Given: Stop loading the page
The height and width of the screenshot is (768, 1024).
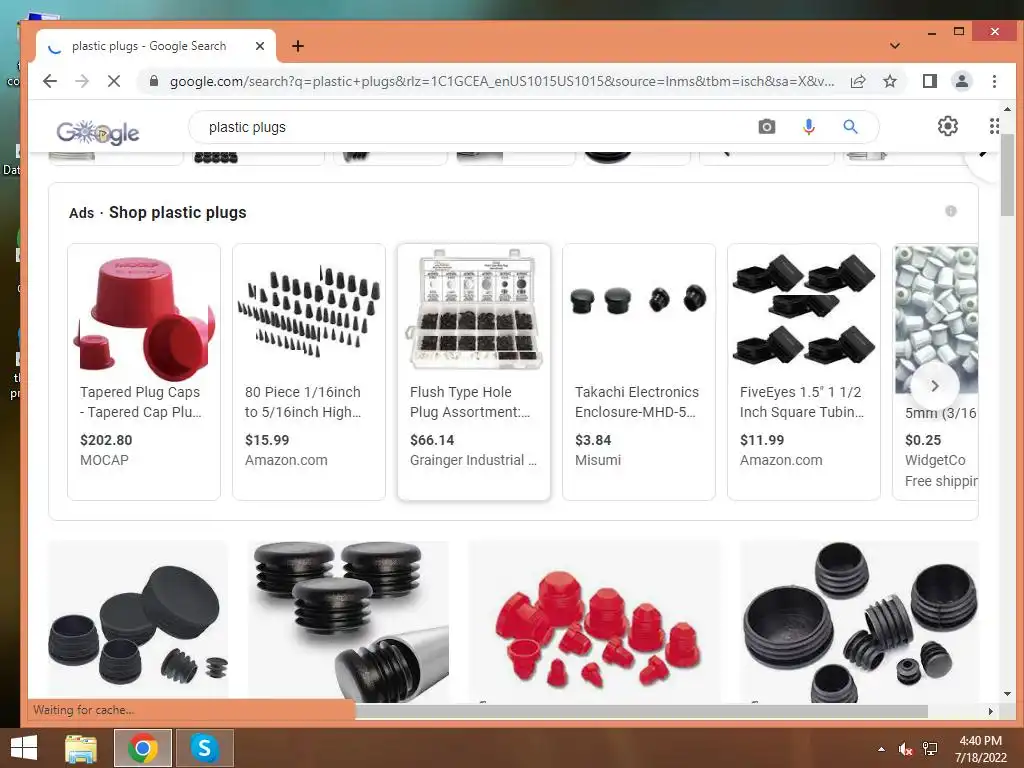Looking at the screenshot, I should click(x=114, y=81).
